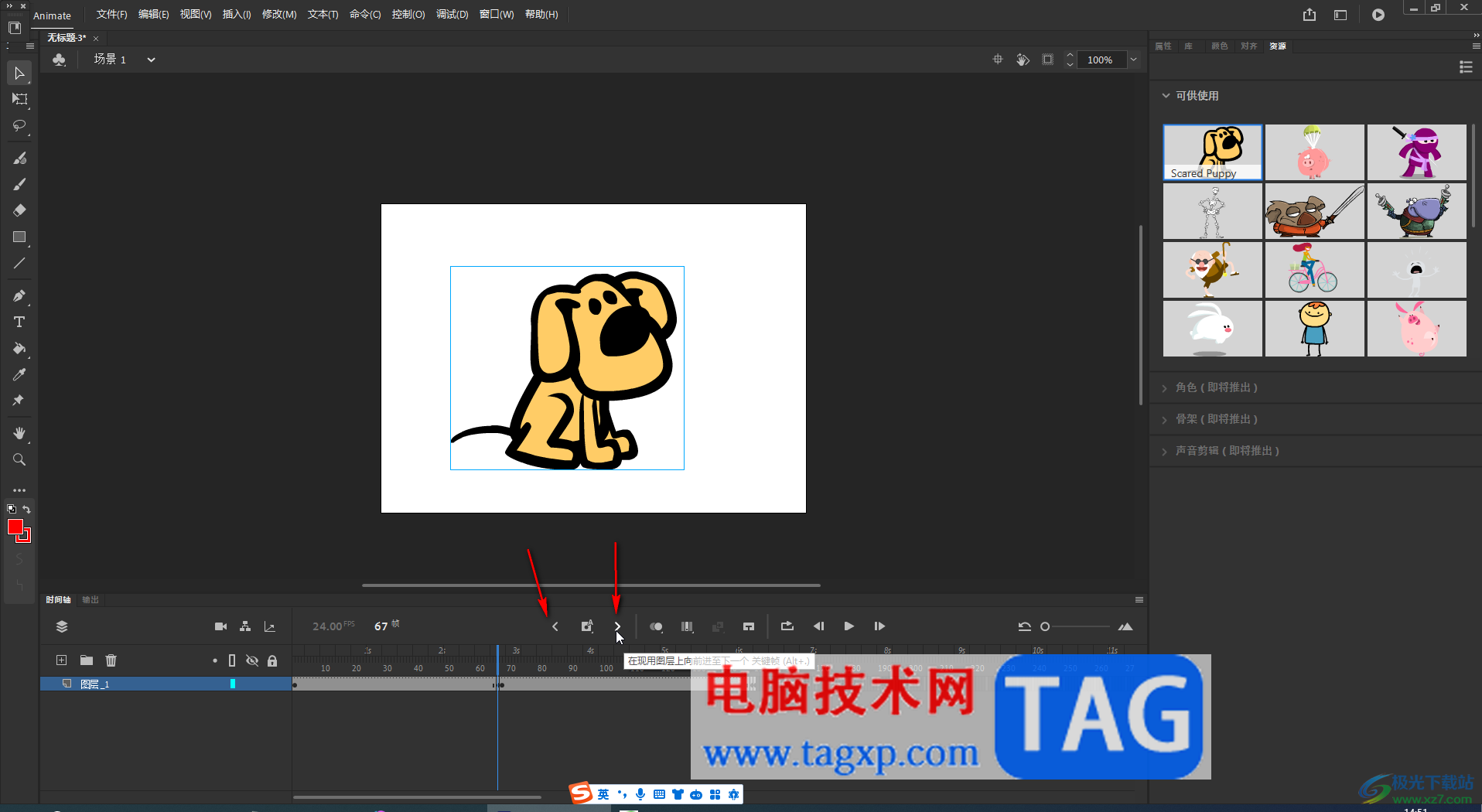Select the Classic Brush tool

coord(19,184)
